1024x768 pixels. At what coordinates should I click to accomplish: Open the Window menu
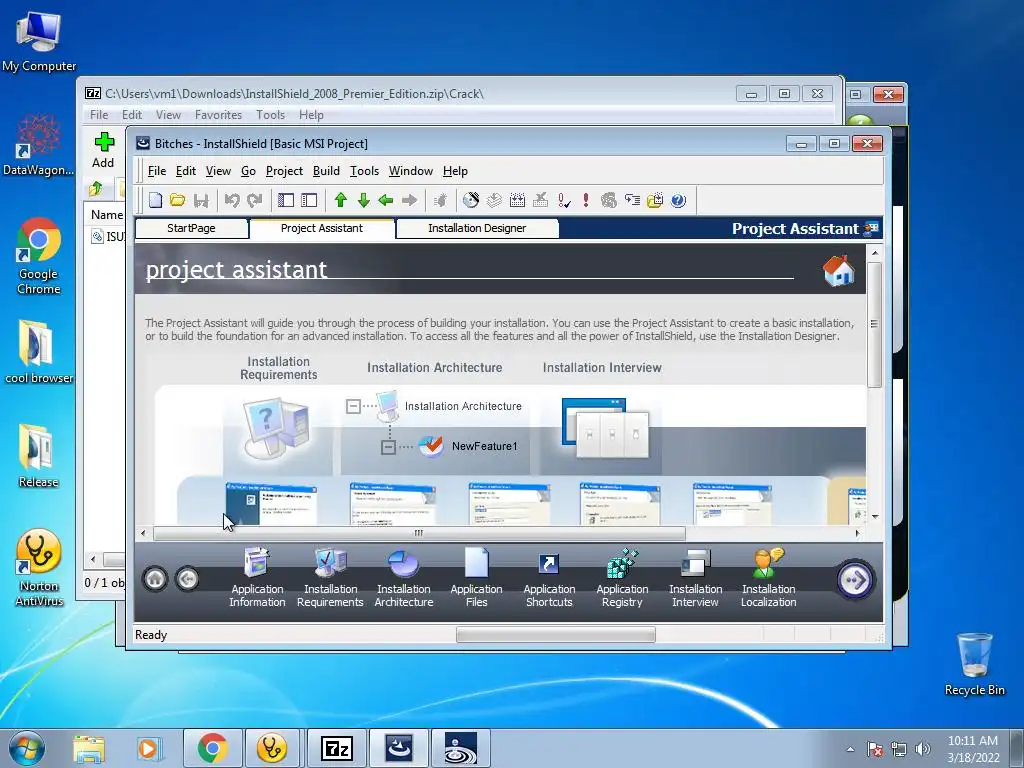pos(411,171)
